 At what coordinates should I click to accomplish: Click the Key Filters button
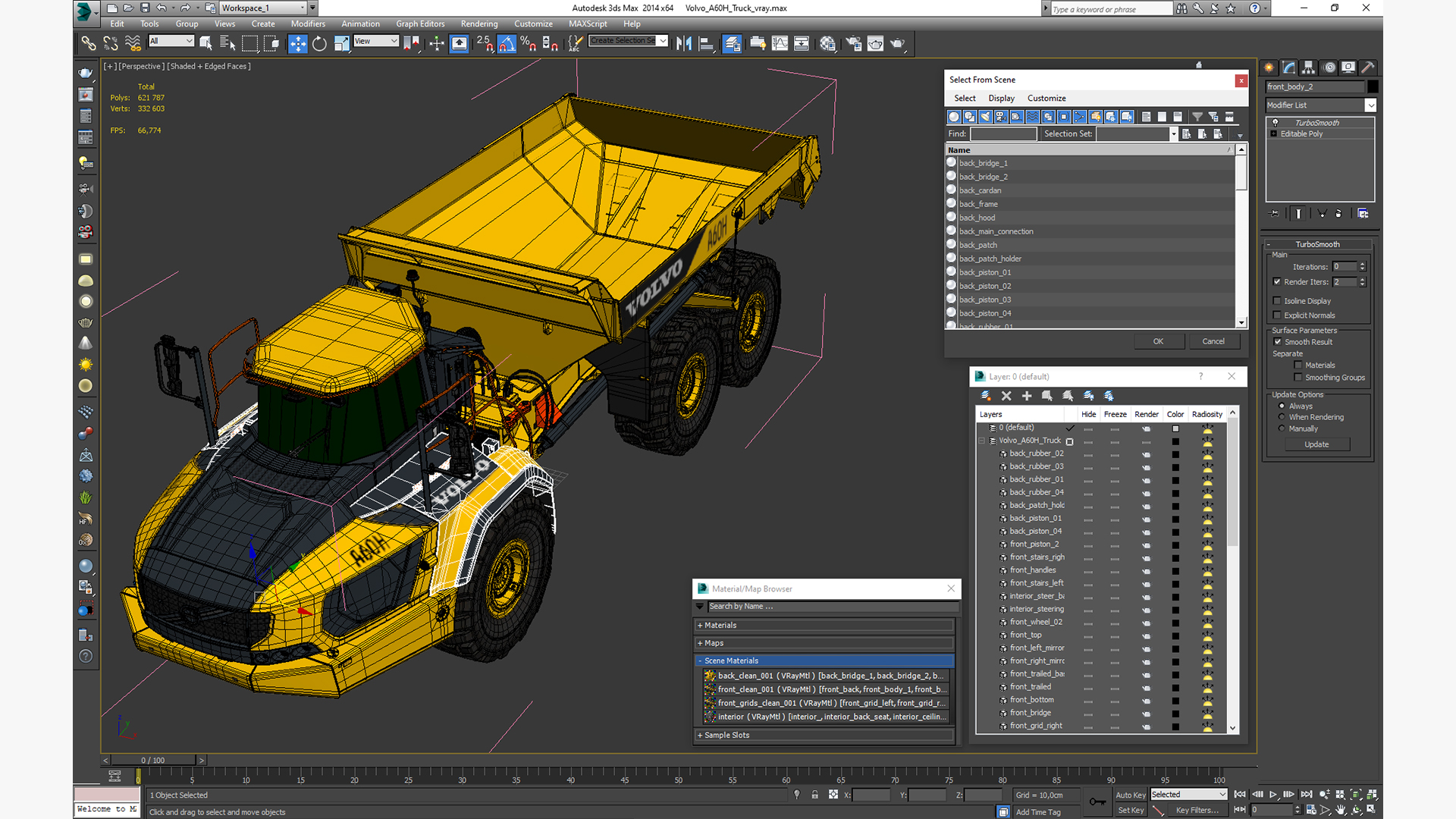[x=1197, y=811]
